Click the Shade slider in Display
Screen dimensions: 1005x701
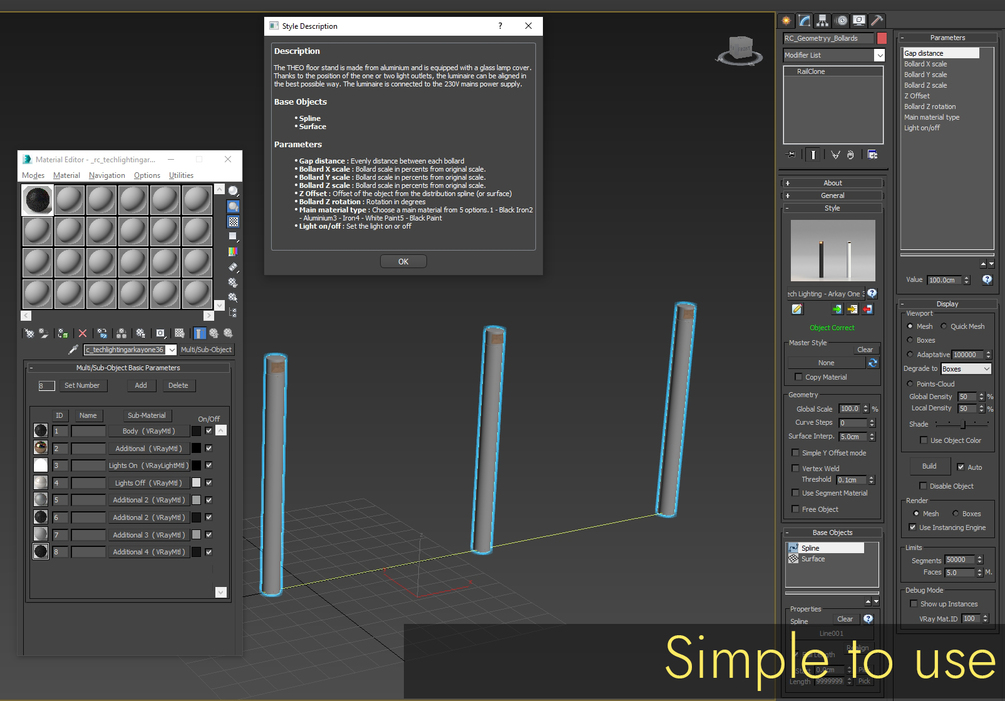coord(961,424)
